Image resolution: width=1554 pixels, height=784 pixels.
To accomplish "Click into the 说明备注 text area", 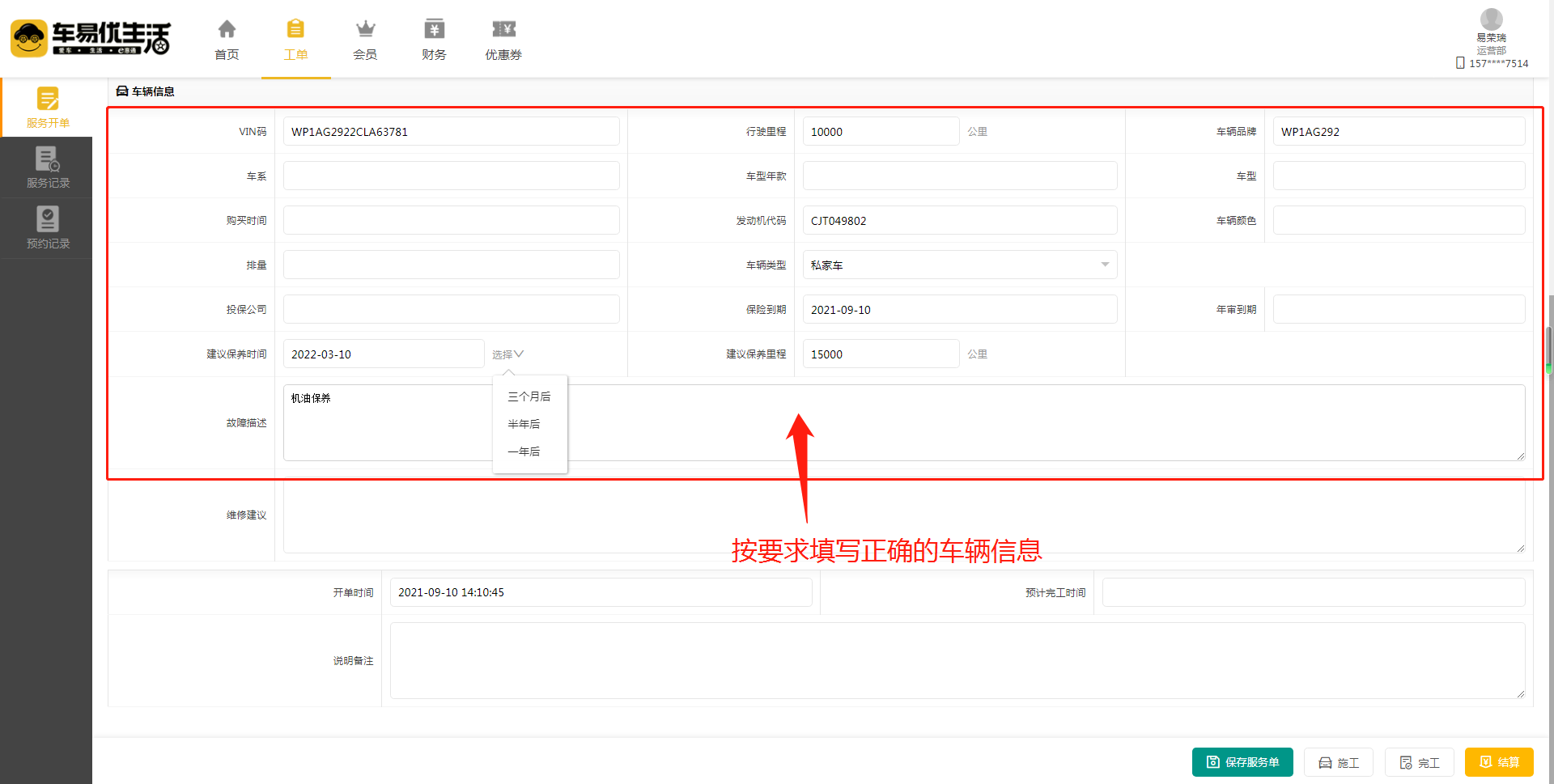I will coord(957,660).
